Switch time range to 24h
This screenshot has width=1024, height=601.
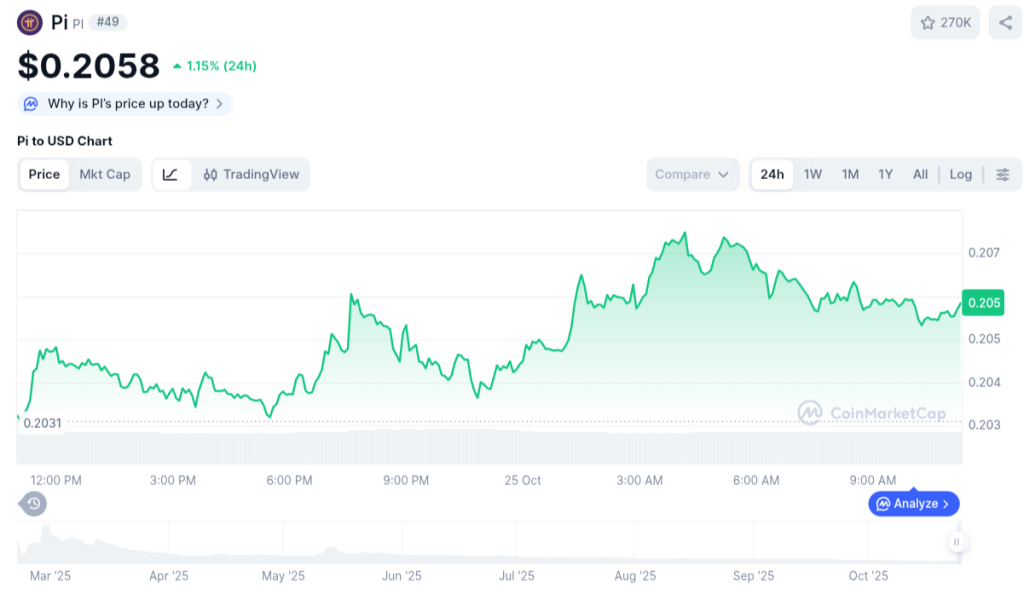pos(771,174)
